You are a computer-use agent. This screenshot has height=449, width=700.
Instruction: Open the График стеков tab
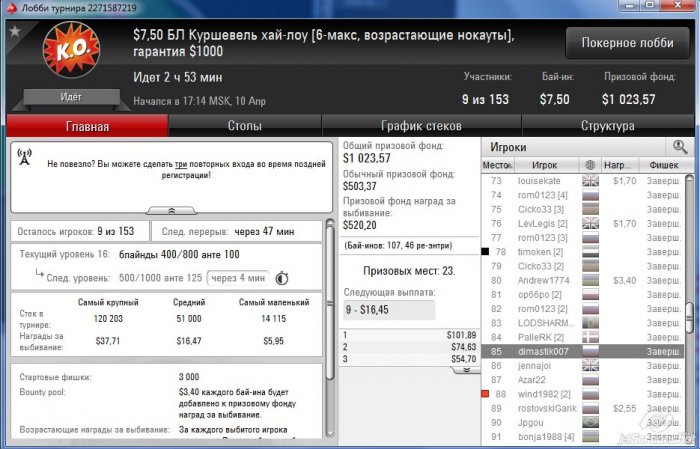point(421,126)
